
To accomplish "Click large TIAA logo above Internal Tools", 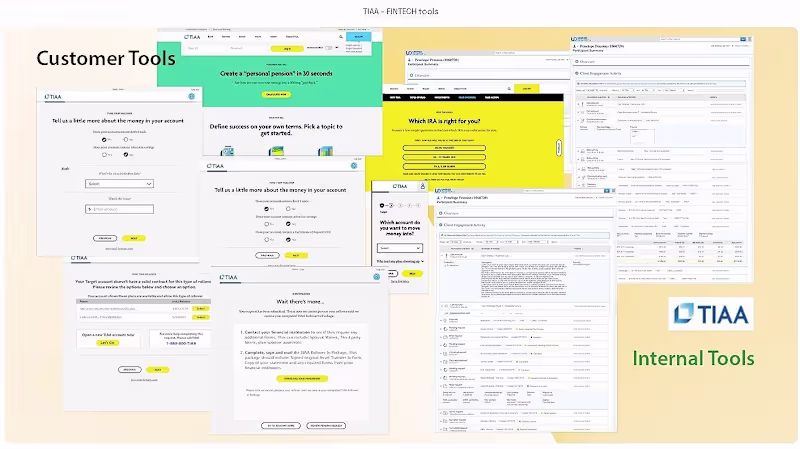I will (x=711, y=314).
